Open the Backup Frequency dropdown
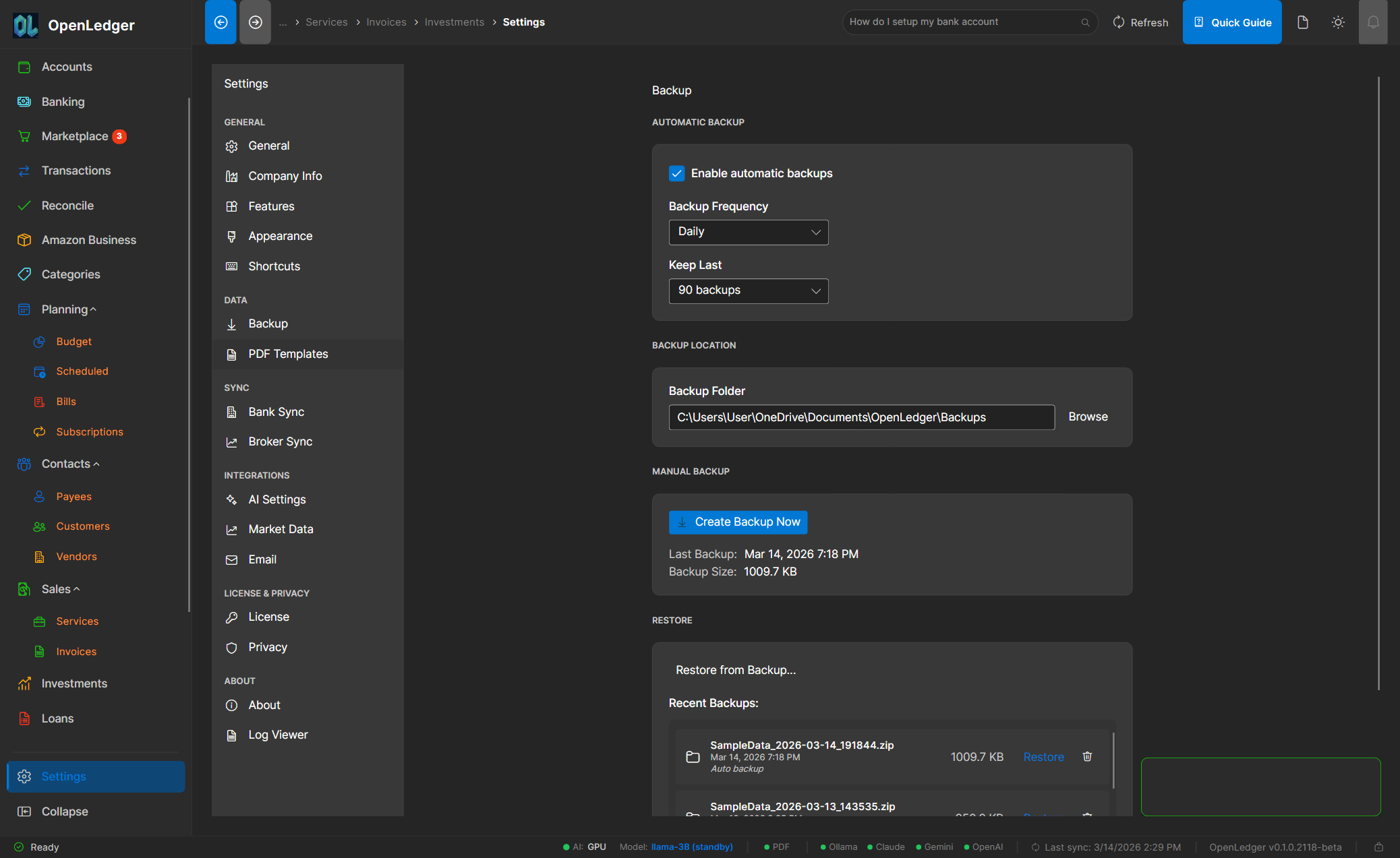This screenshot has width=1400, height=858. (x=748, y=232)
